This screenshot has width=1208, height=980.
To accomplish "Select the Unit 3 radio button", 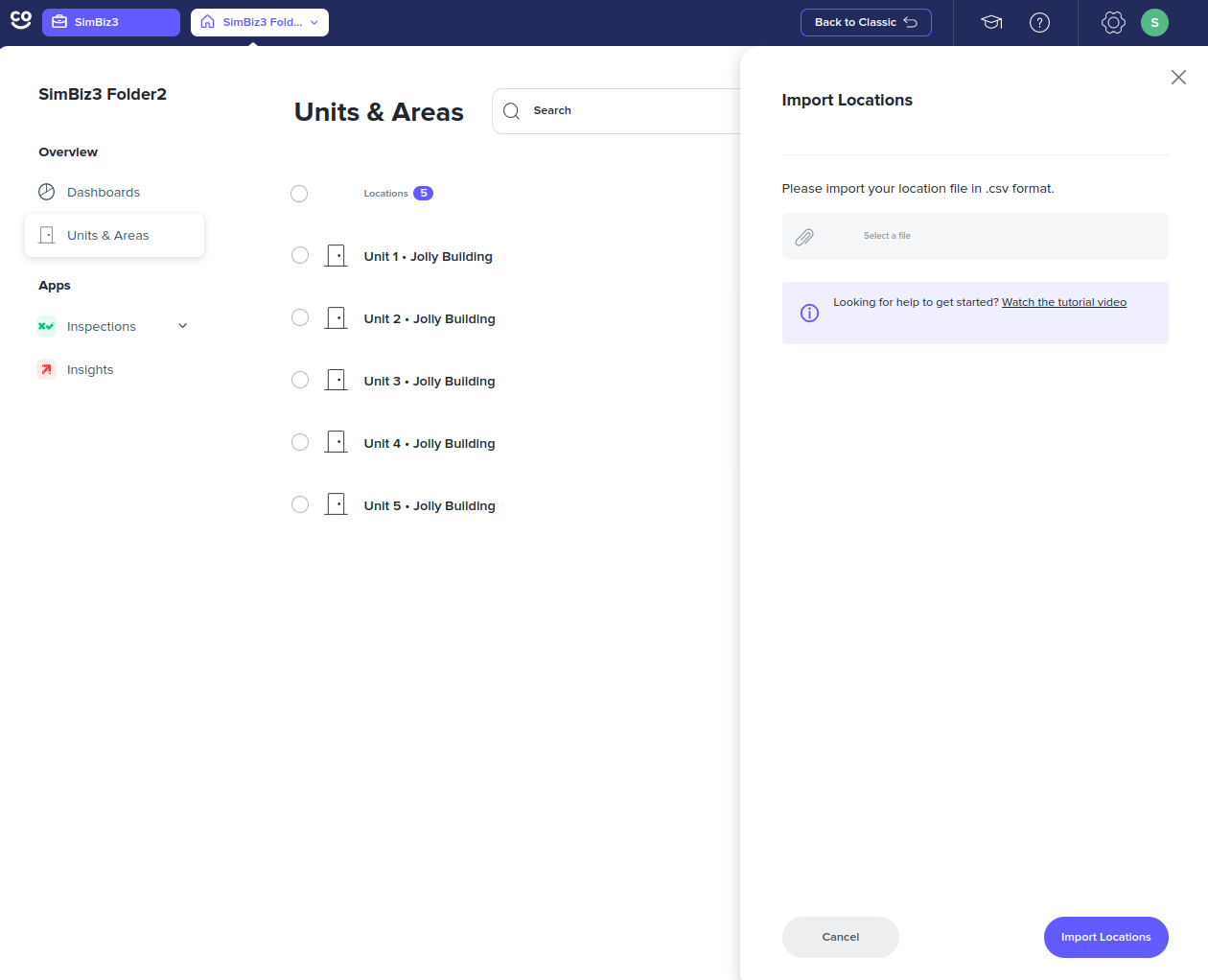I will tap(300, 380).
